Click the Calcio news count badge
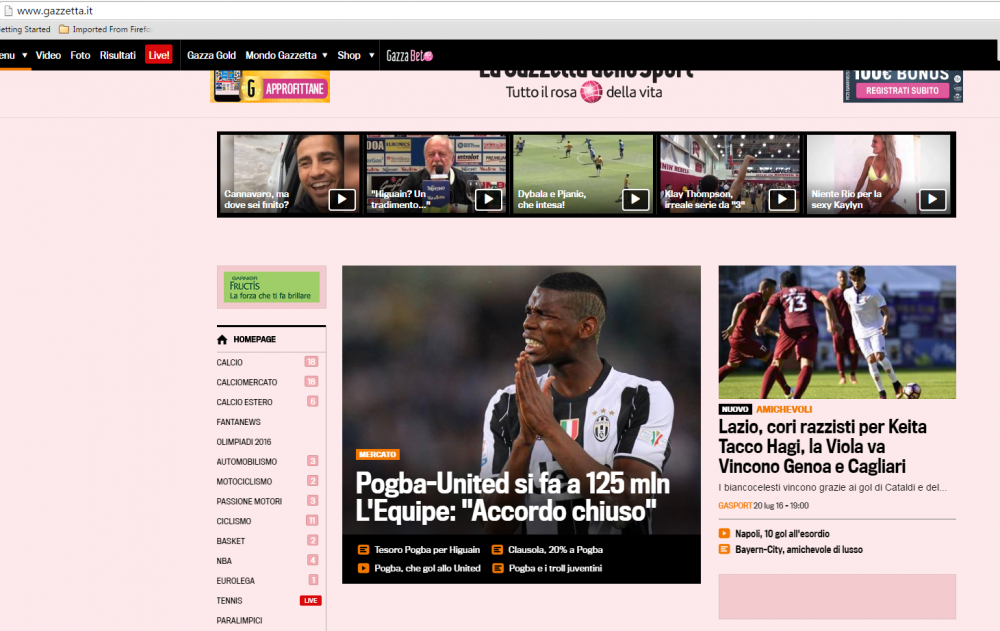Image resolution: width=1000 pixels, height=631 pixels. coord(311,362)
